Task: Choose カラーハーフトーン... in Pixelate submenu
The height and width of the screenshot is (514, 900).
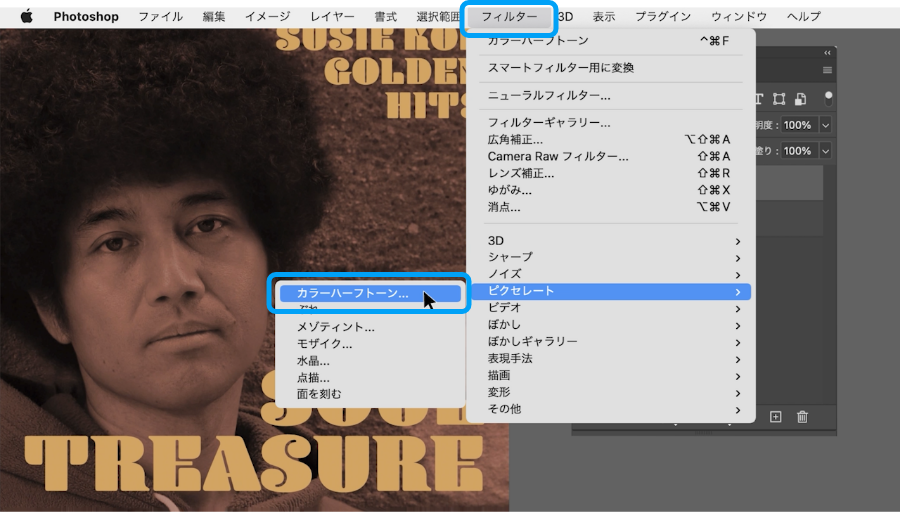Action: tap(370, 293)
